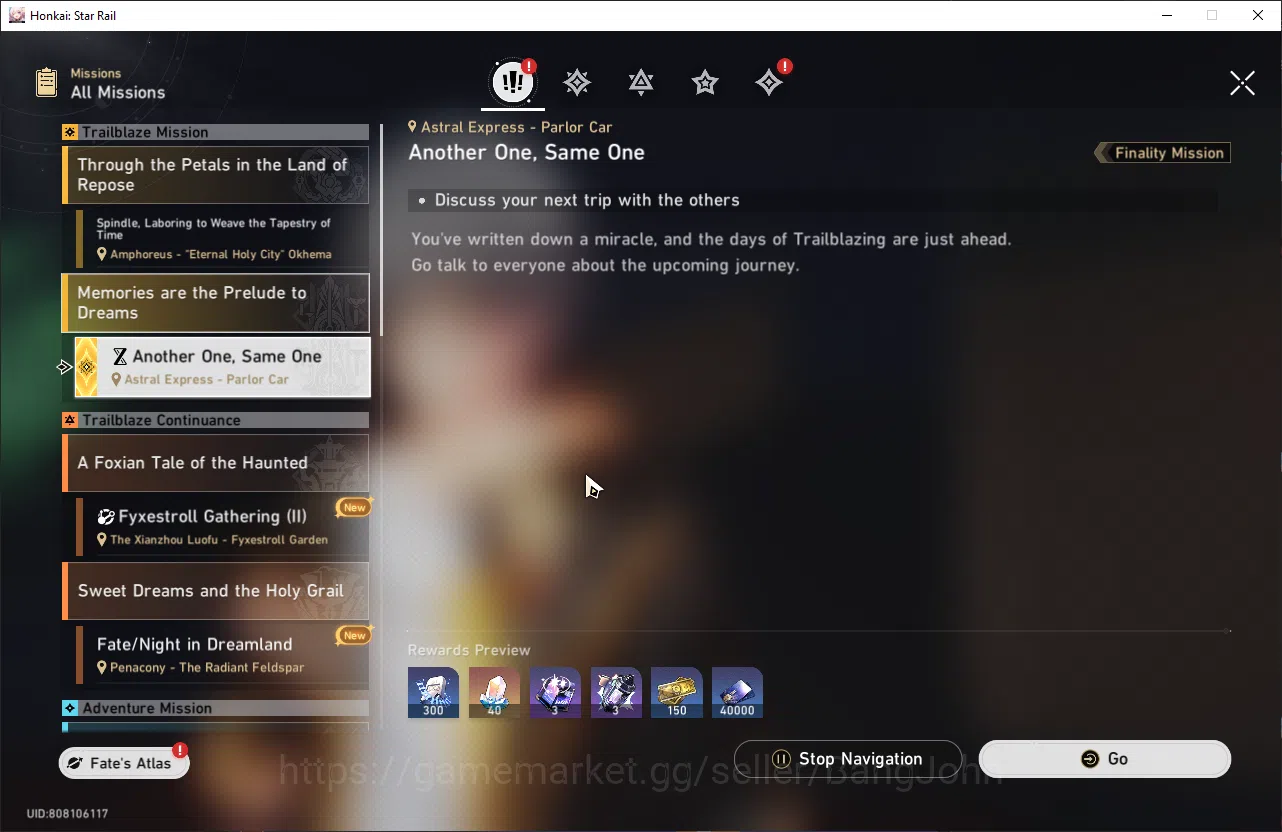Minimize the Honkai: Star Rail window
Image resolution: width=1282 pixels, height=832 pixels.
tap(1166, 15)
